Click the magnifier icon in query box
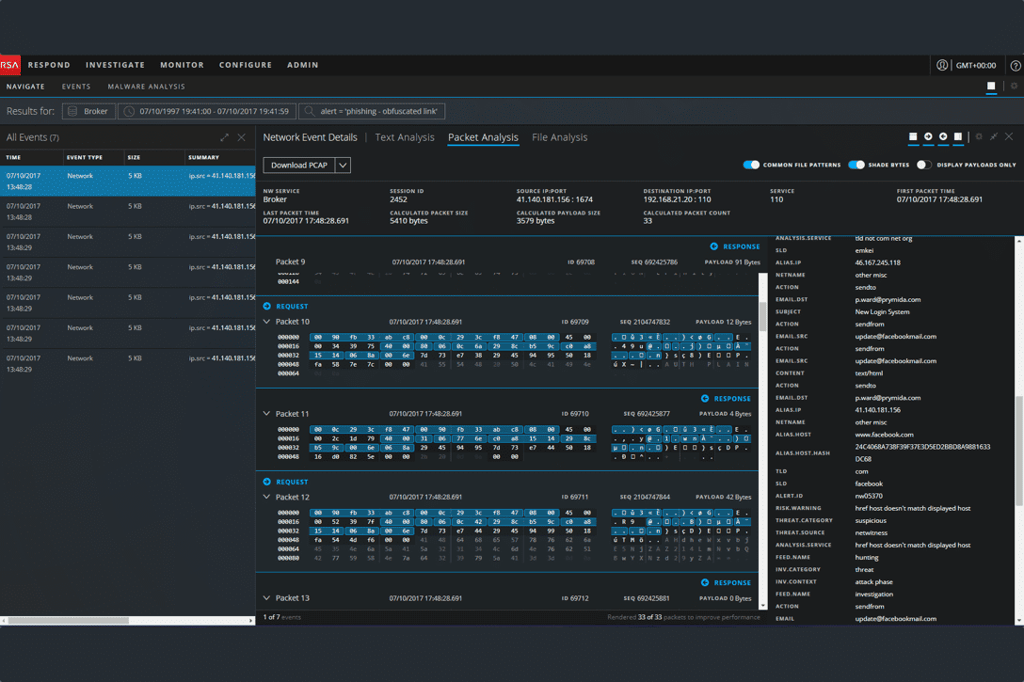This screenshot has height=682, width=1024. pos(310,112)
